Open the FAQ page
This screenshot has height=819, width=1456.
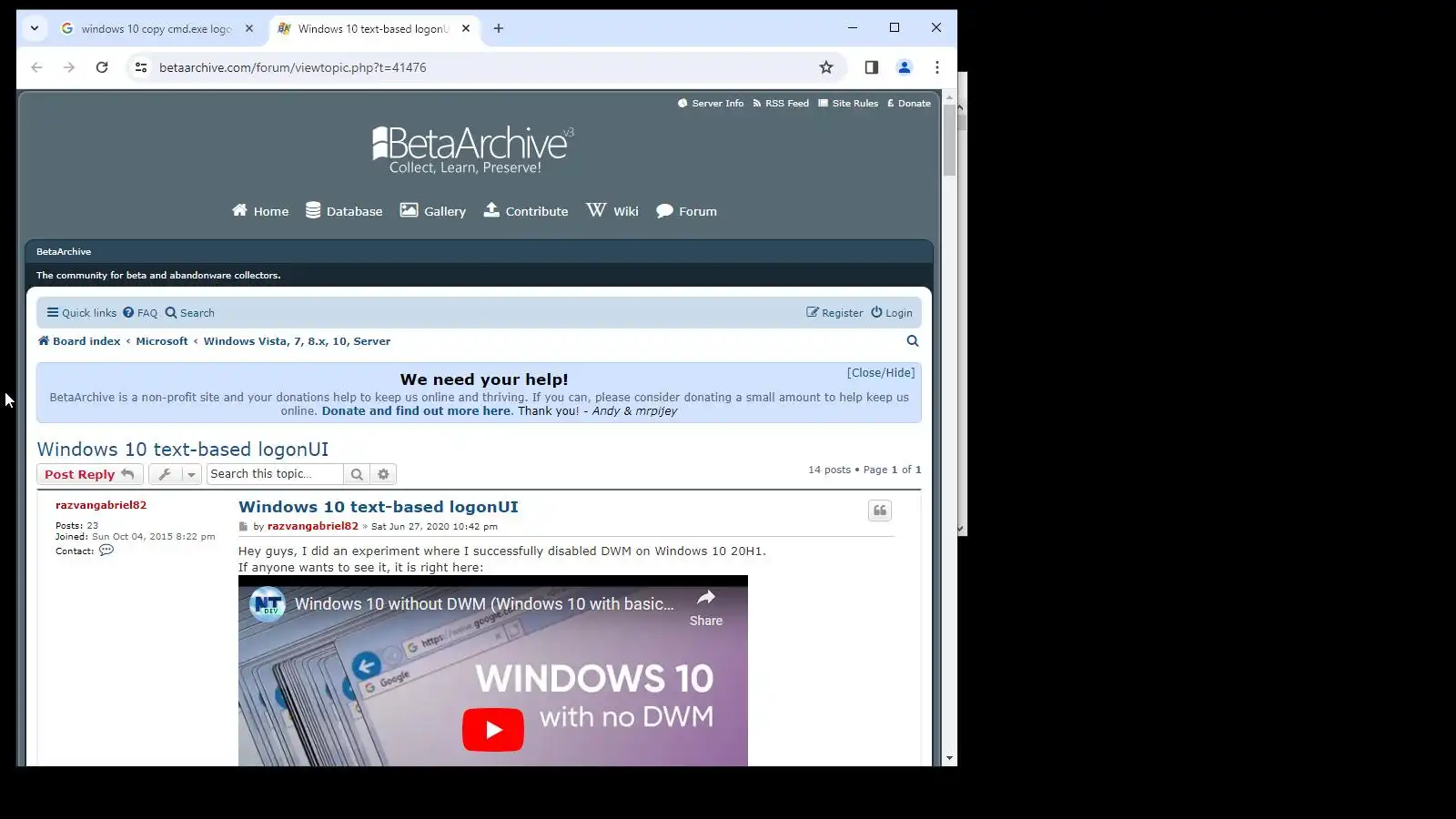[x=140, y=313]
